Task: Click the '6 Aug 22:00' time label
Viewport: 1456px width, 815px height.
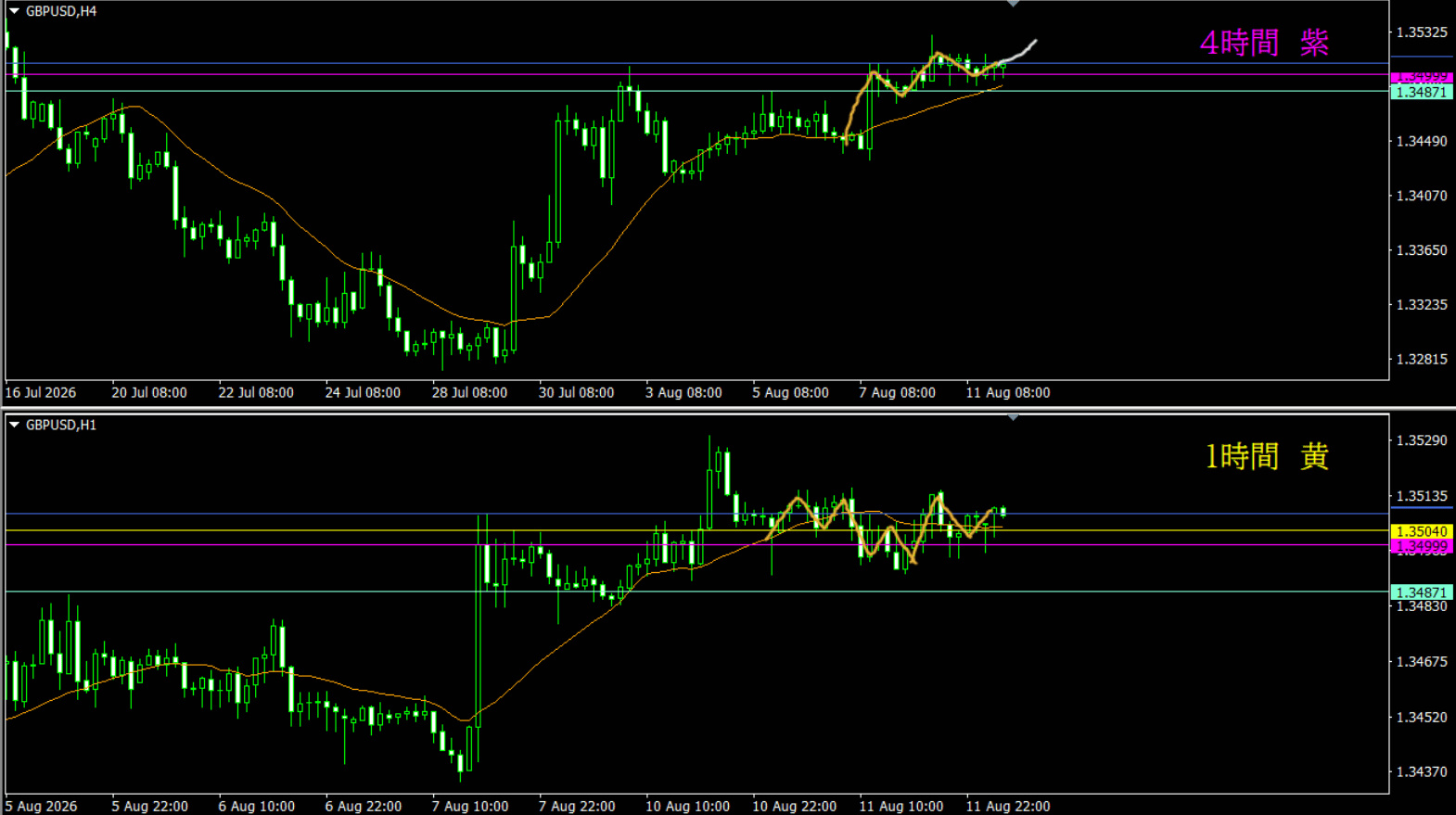Action: pos(364,806)
